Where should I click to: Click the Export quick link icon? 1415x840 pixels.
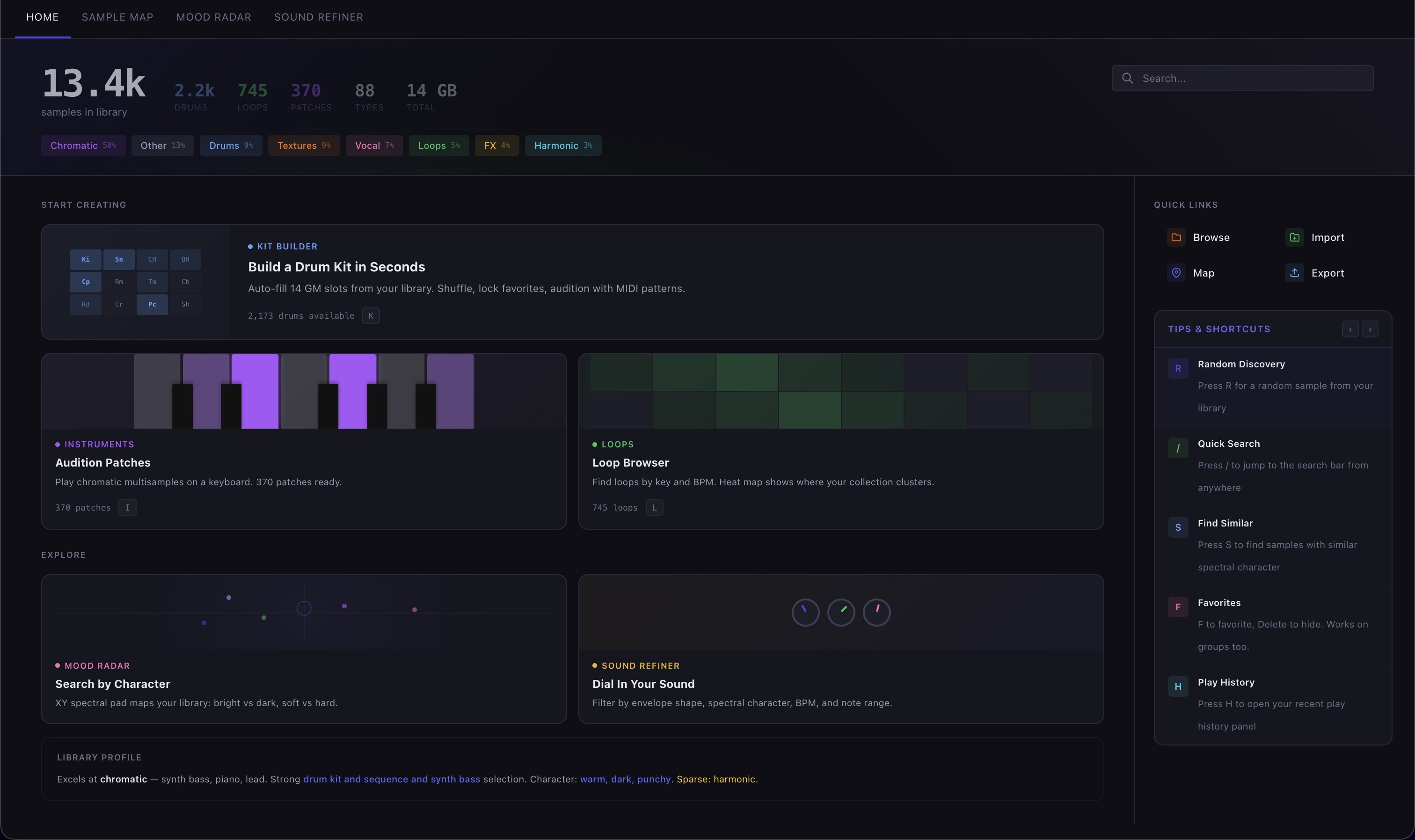[x=1295, y=273]
